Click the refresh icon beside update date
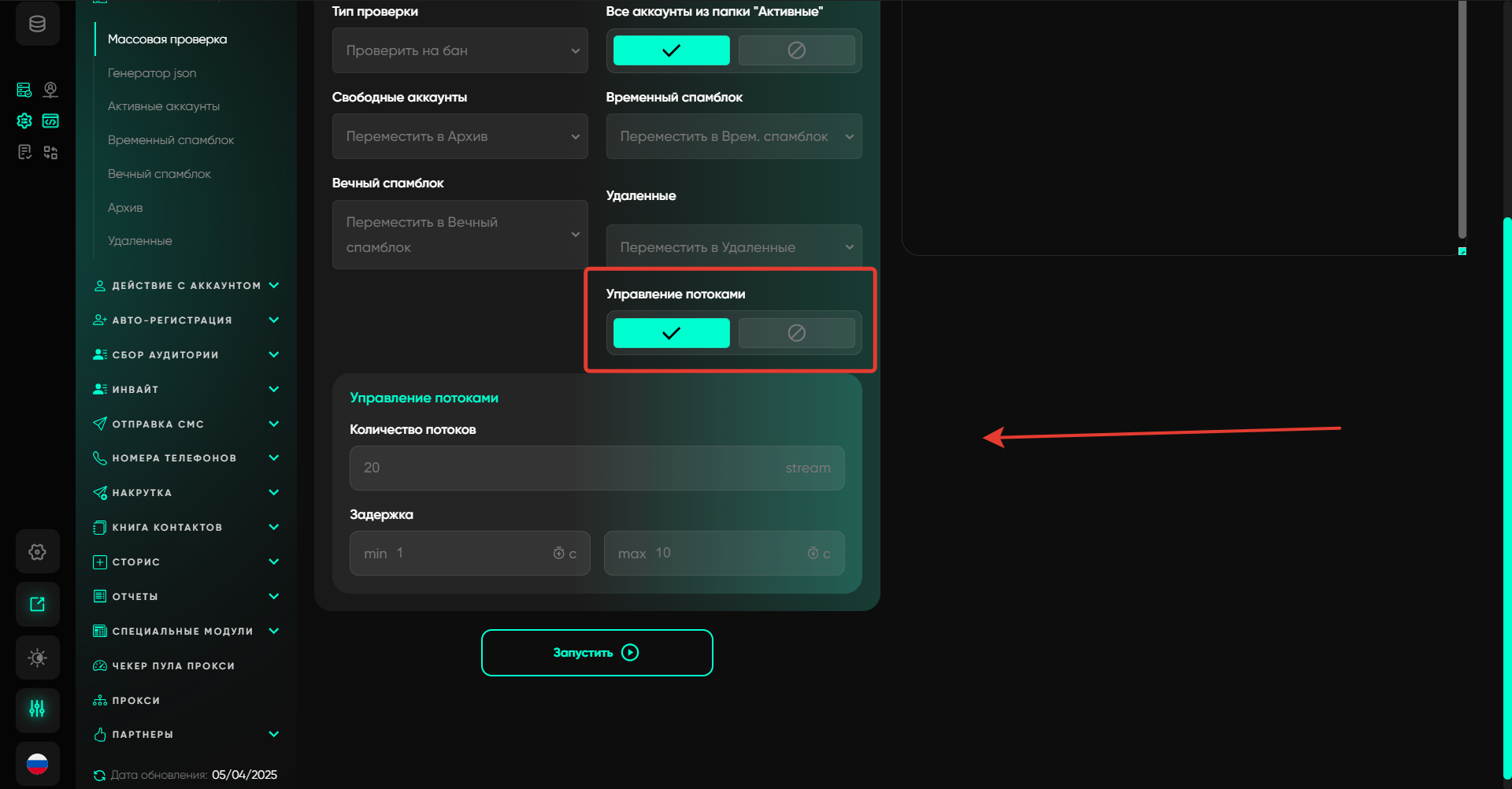This screenshot has width=1512, height=789. pos(99,776)
